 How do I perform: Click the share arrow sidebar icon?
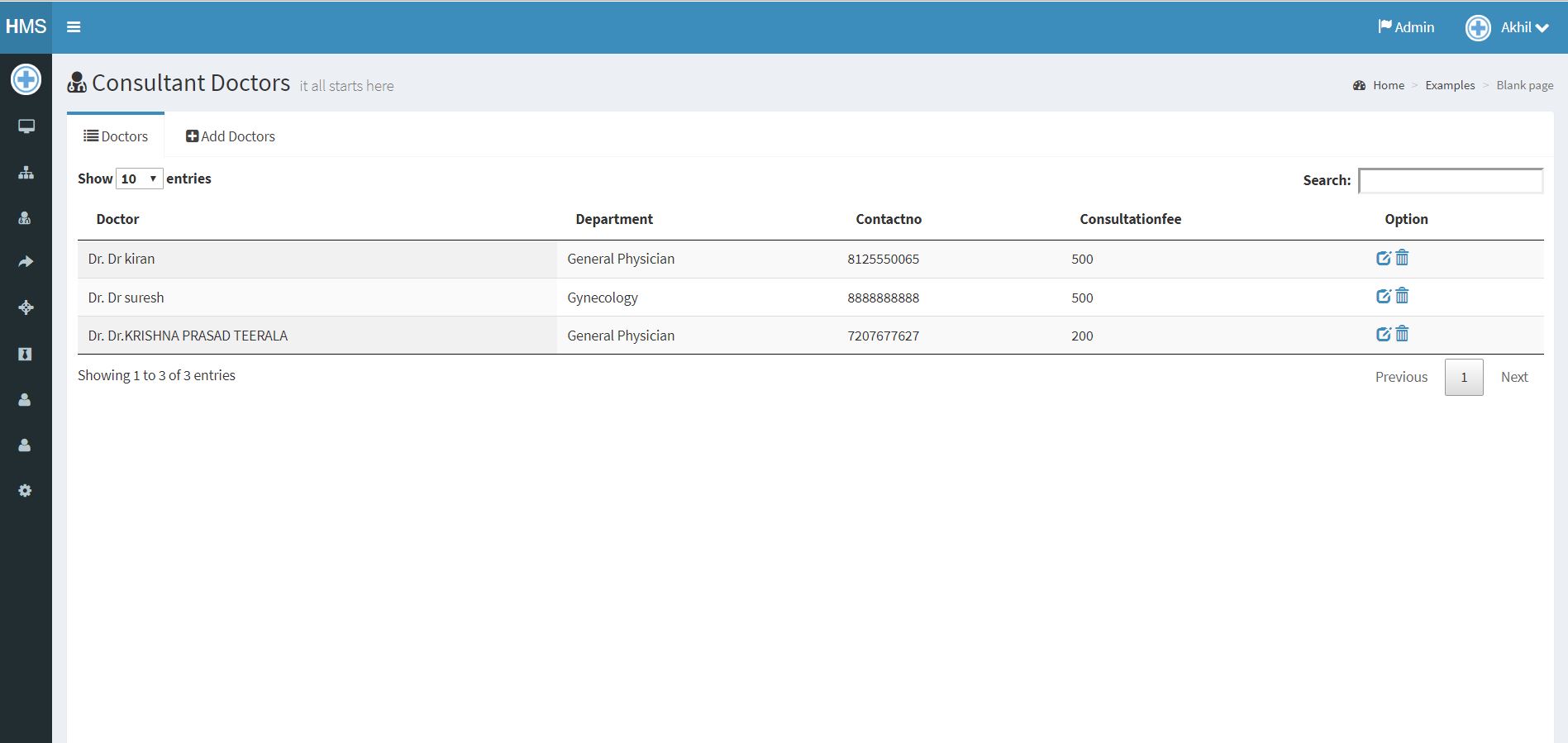pos(26,262)
